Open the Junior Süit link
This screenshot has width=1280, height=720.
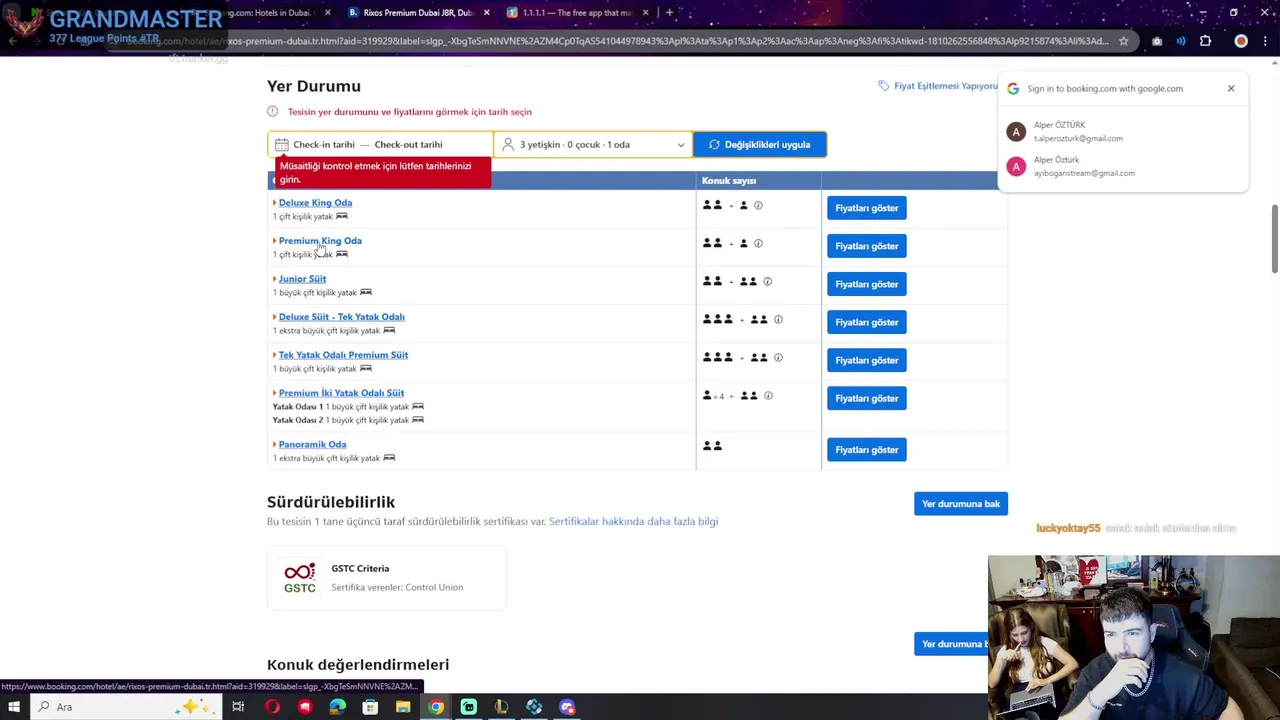(x=302, y=279)
